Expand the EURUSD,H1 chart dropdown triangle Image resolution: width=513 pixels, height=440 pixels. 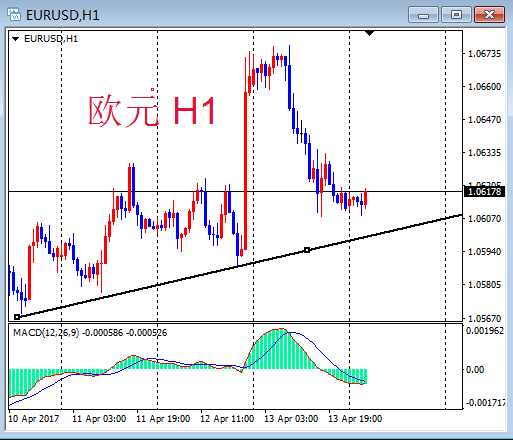tap(15, 39)
